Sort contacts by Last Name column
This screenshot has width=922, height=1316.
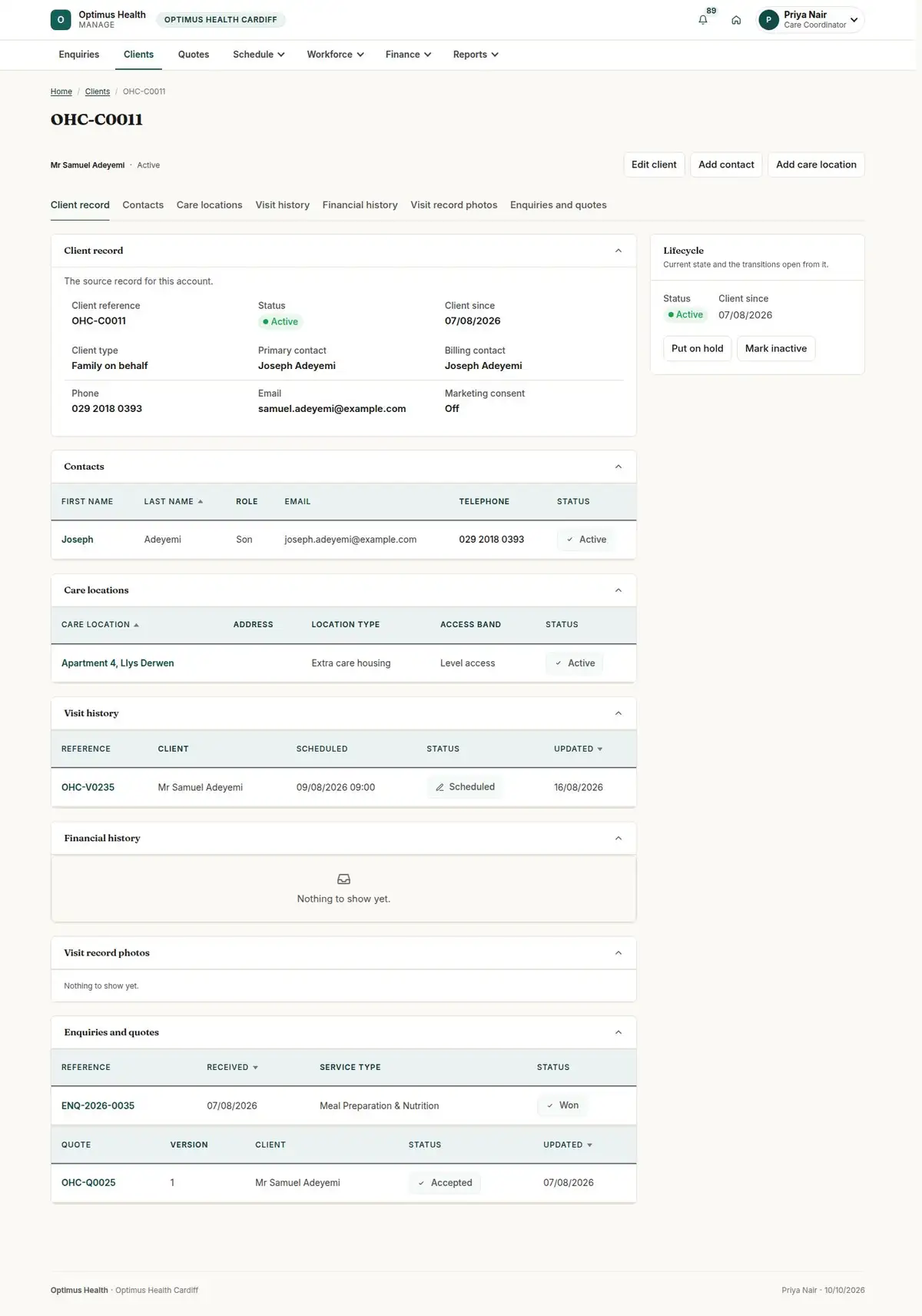[174, 501]
